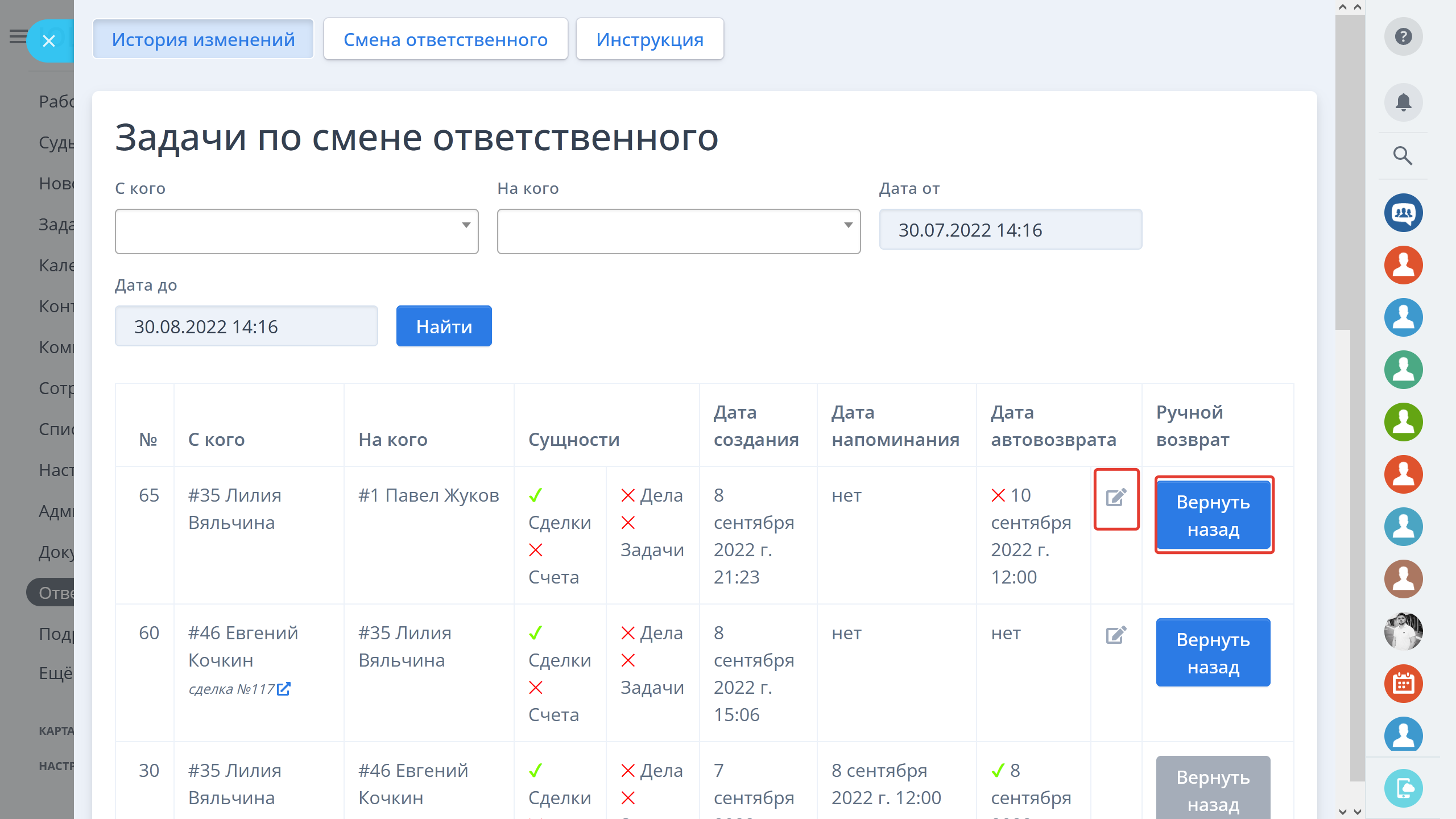Switch to 'История изменений' tab
This screenshot has width=1456, height=819.
tap(203, 39)
